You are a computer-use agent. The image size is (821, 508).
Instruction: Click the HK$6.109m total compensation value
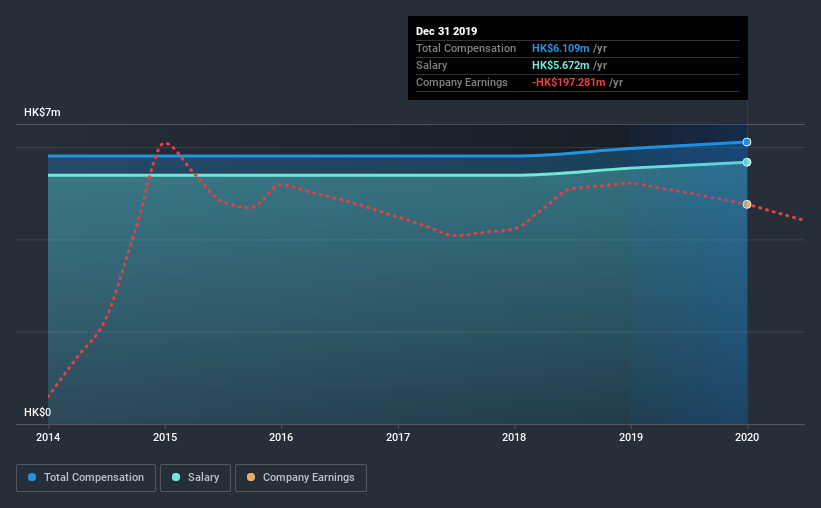pos(561,48)
